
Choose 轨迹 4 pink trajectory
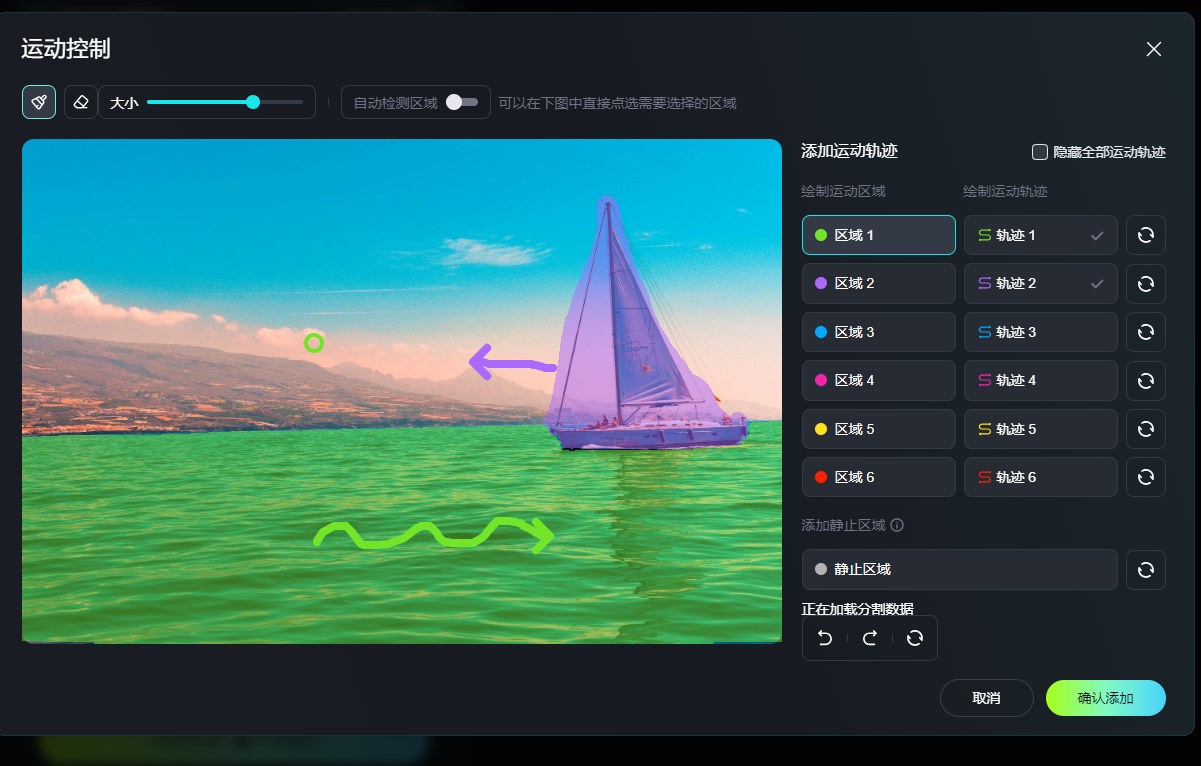tap(1040, 380)
